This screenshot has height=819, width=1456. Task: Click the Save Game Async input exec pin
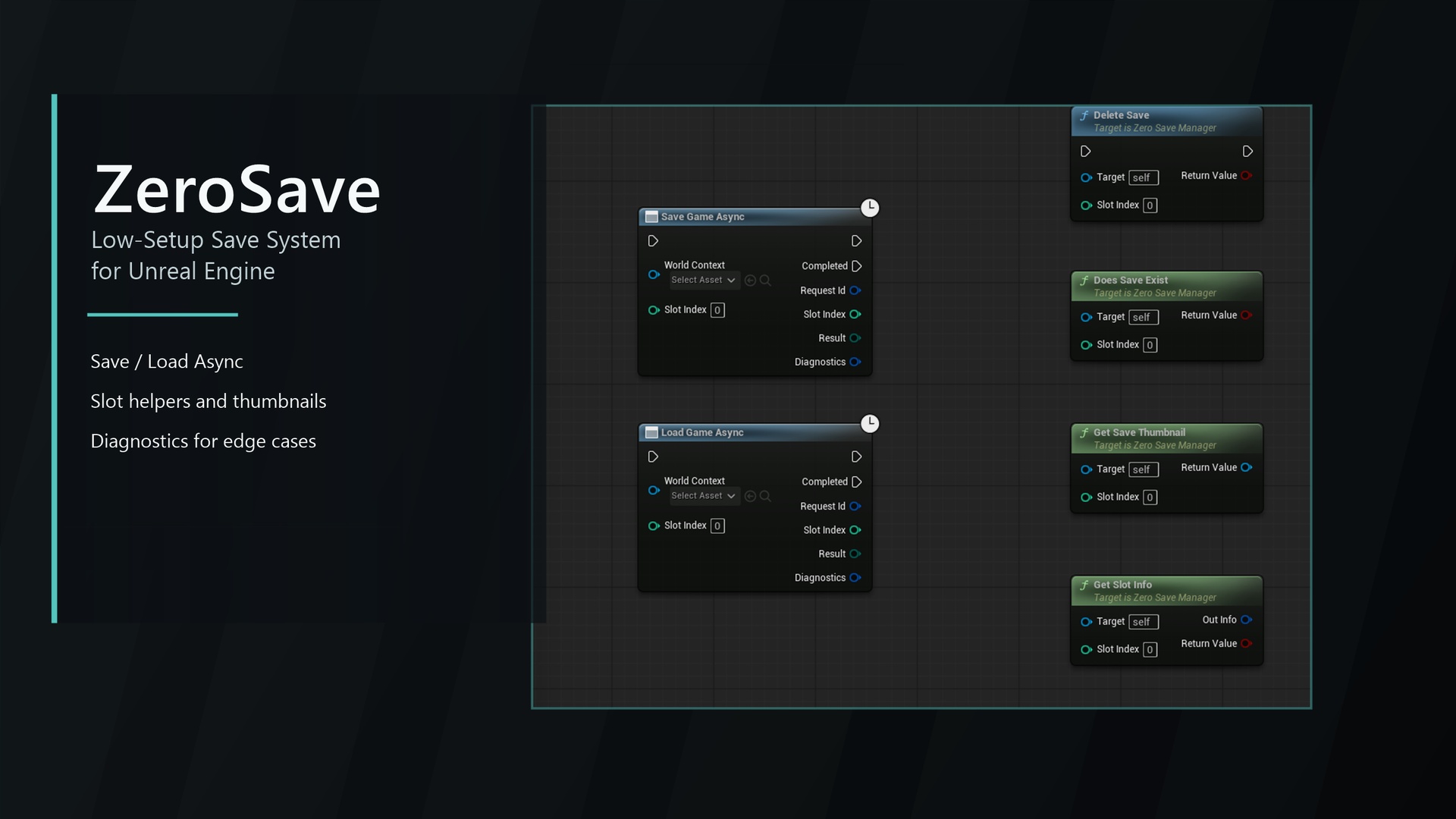653,241
